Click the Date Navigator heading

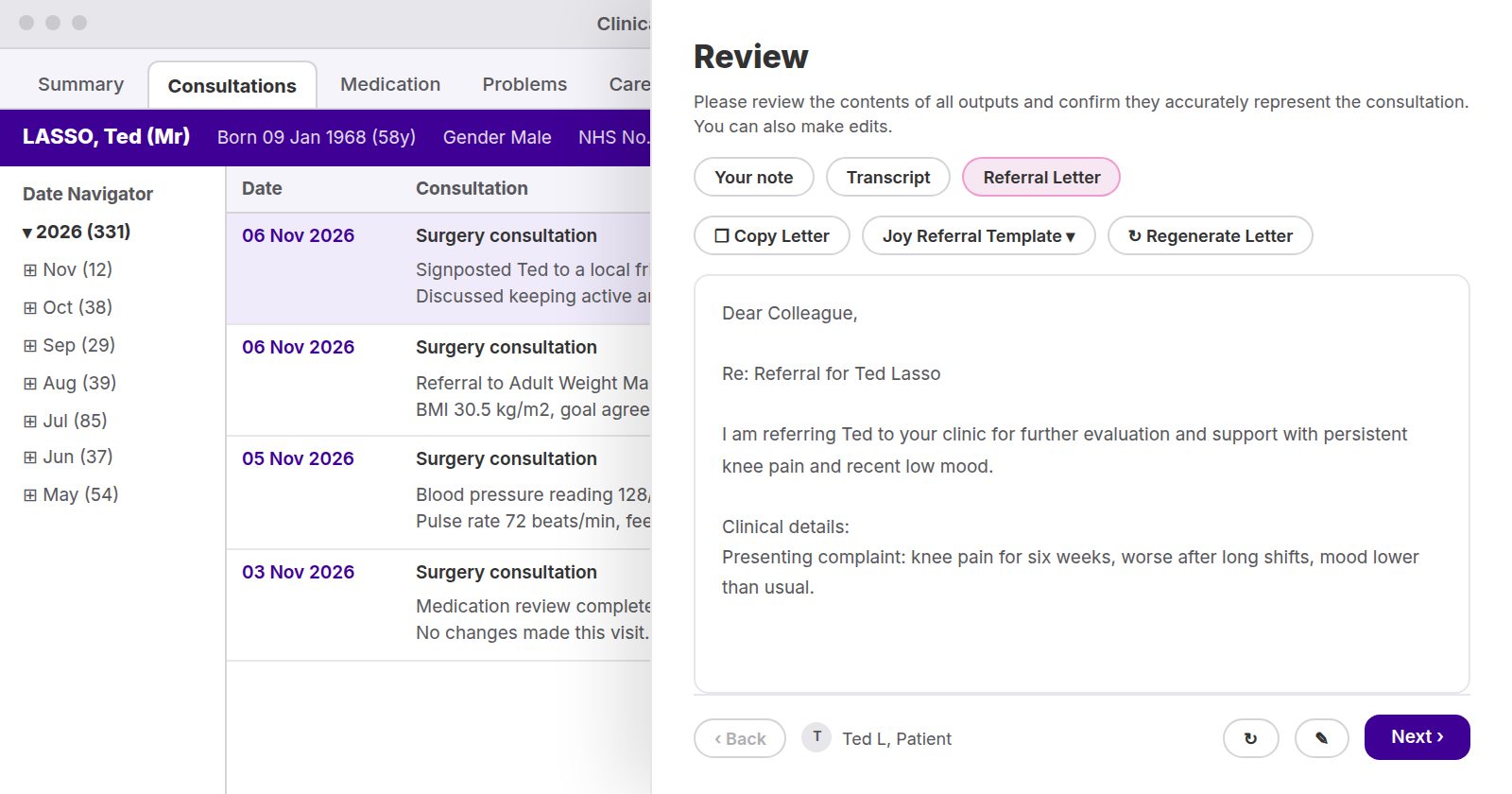click(x=88, y=194)
